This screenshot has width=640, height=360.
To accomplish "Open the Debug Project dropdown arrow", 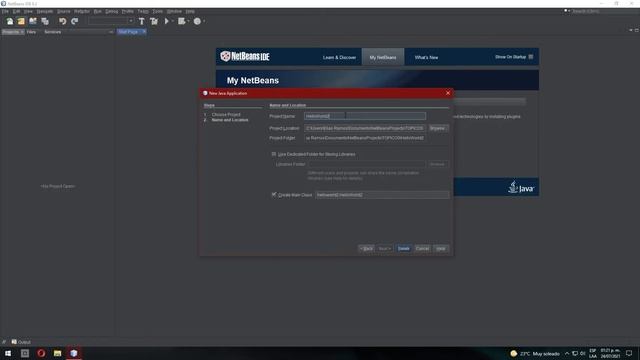I will (188, 21).
